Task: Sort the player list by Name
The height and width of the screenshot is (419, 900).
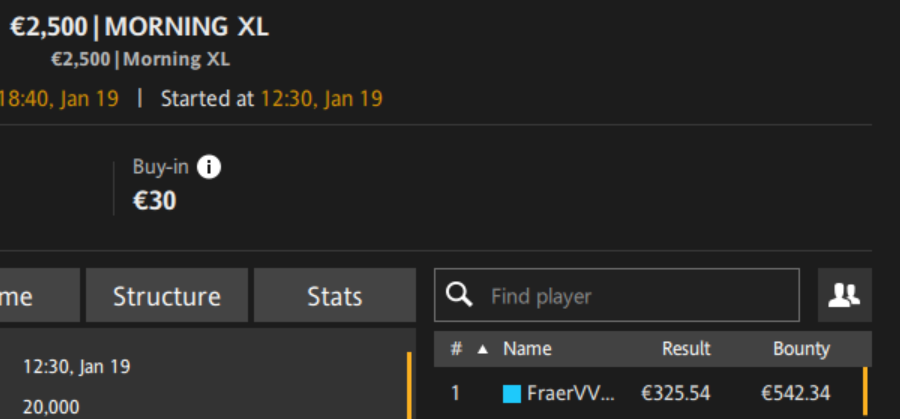Action: coord(527,349)
